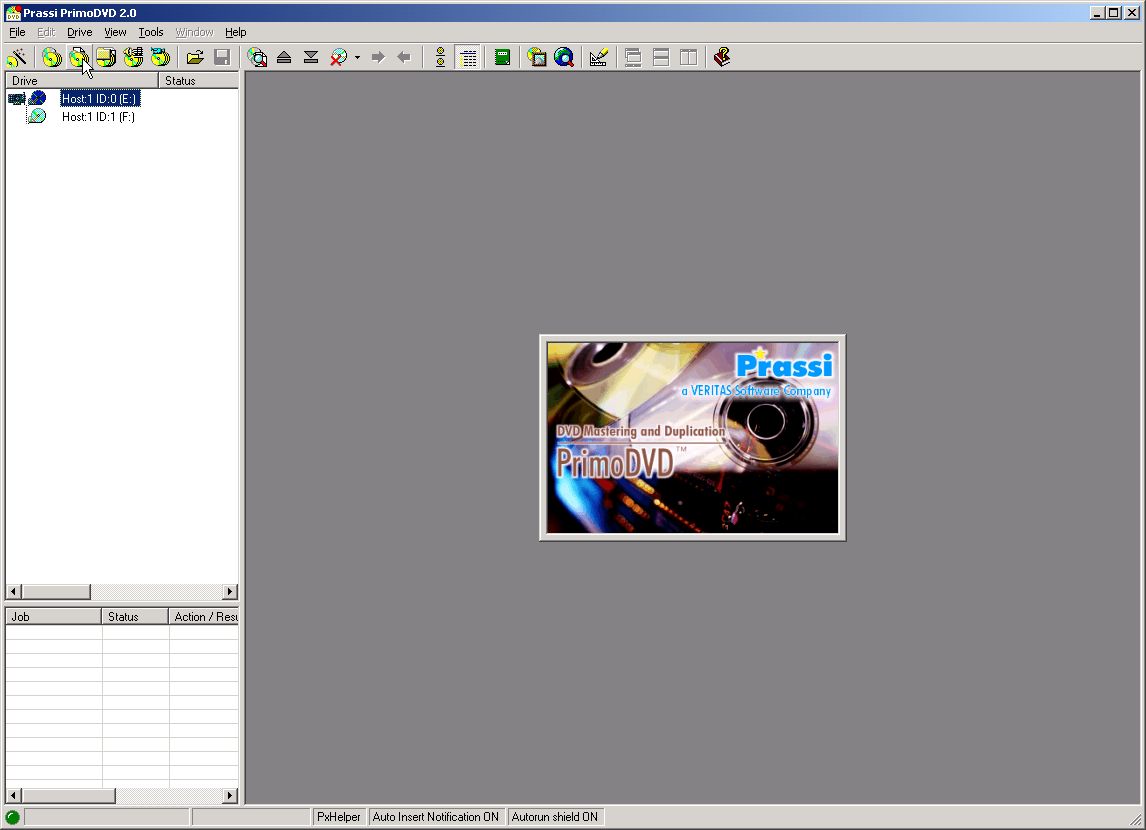Image resolution: width=1146 pixels, height=830 pixels.
Task: Create a new video disc job
Action: (159, 57)
